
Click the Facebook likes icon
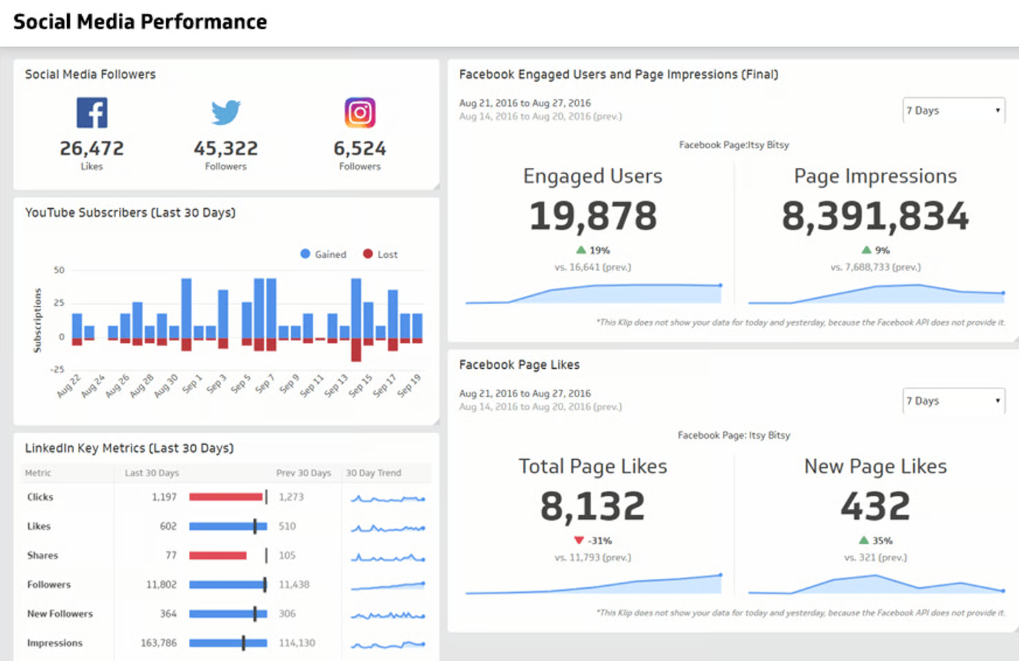[x=91, y=111]
